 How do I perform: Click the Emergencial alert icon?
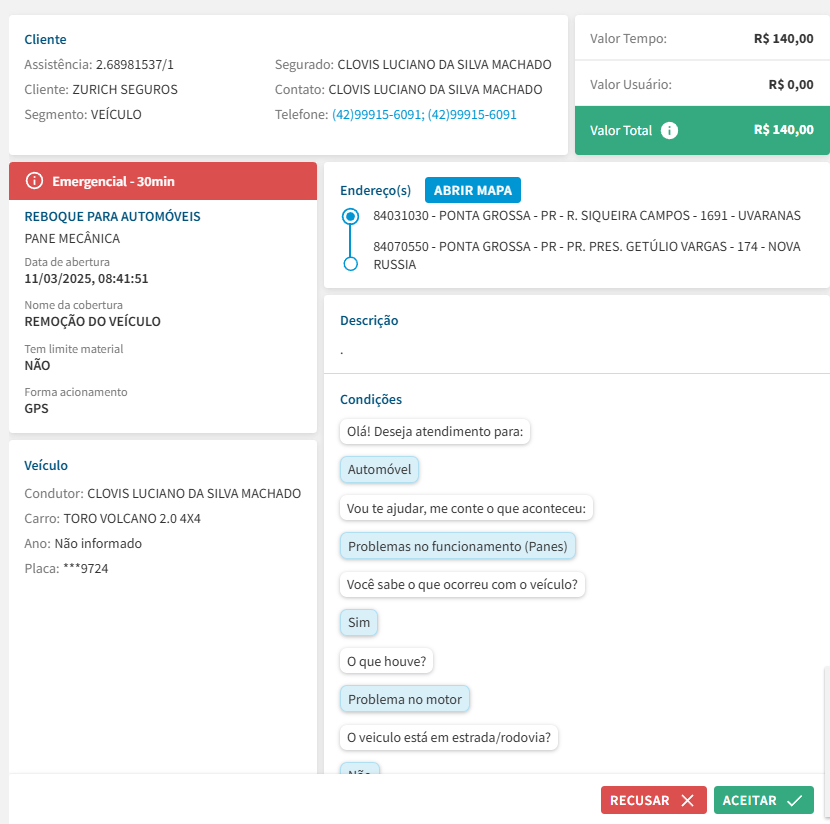pos(35,181)
